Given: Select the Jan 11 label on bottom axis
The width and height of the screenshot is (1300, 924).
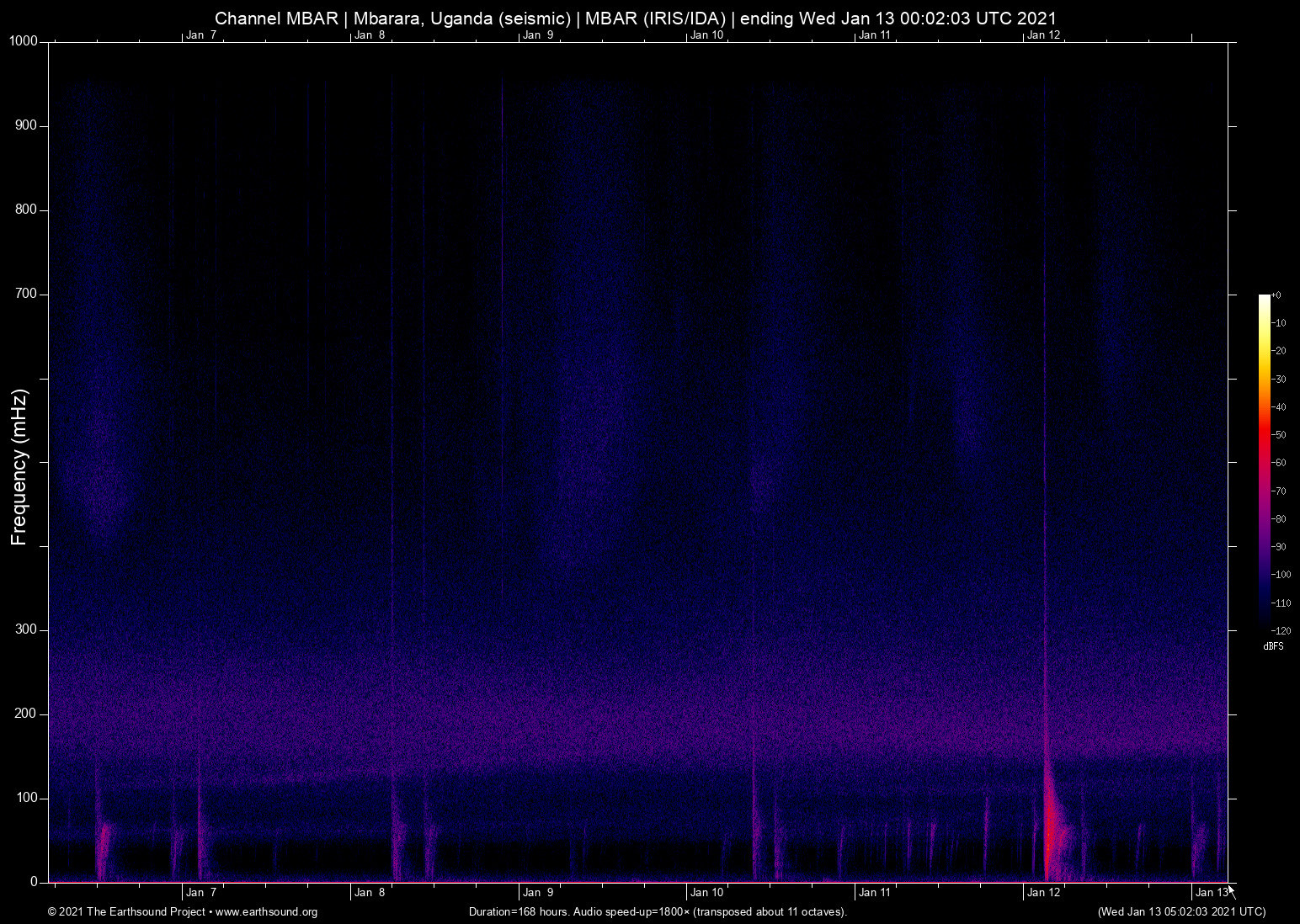Looking at the screenshot, I should 875,892.
